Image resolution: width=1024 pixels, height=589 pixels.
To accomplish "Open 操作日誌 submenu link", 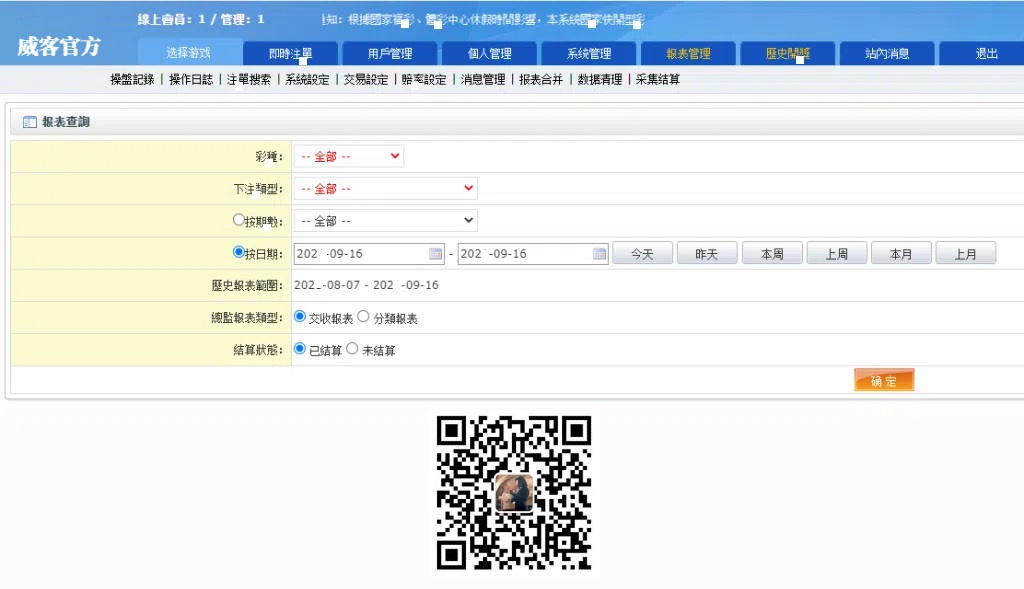I will (191, 80).
